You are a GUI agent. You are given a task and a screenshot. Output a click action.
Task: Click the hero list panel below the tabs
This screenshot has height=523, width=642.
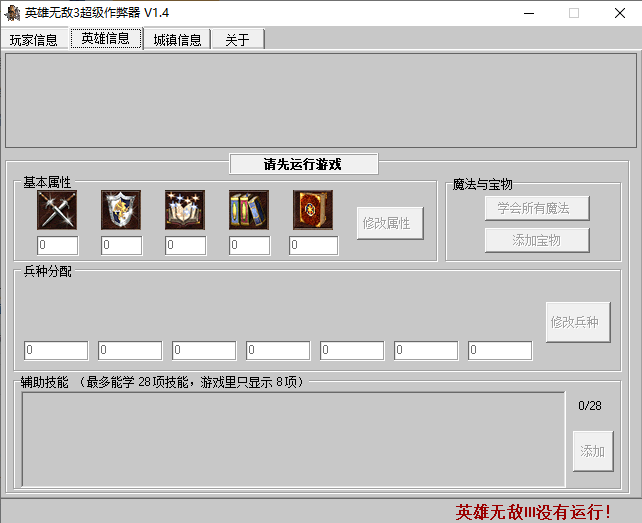click(x=321, y=100)
